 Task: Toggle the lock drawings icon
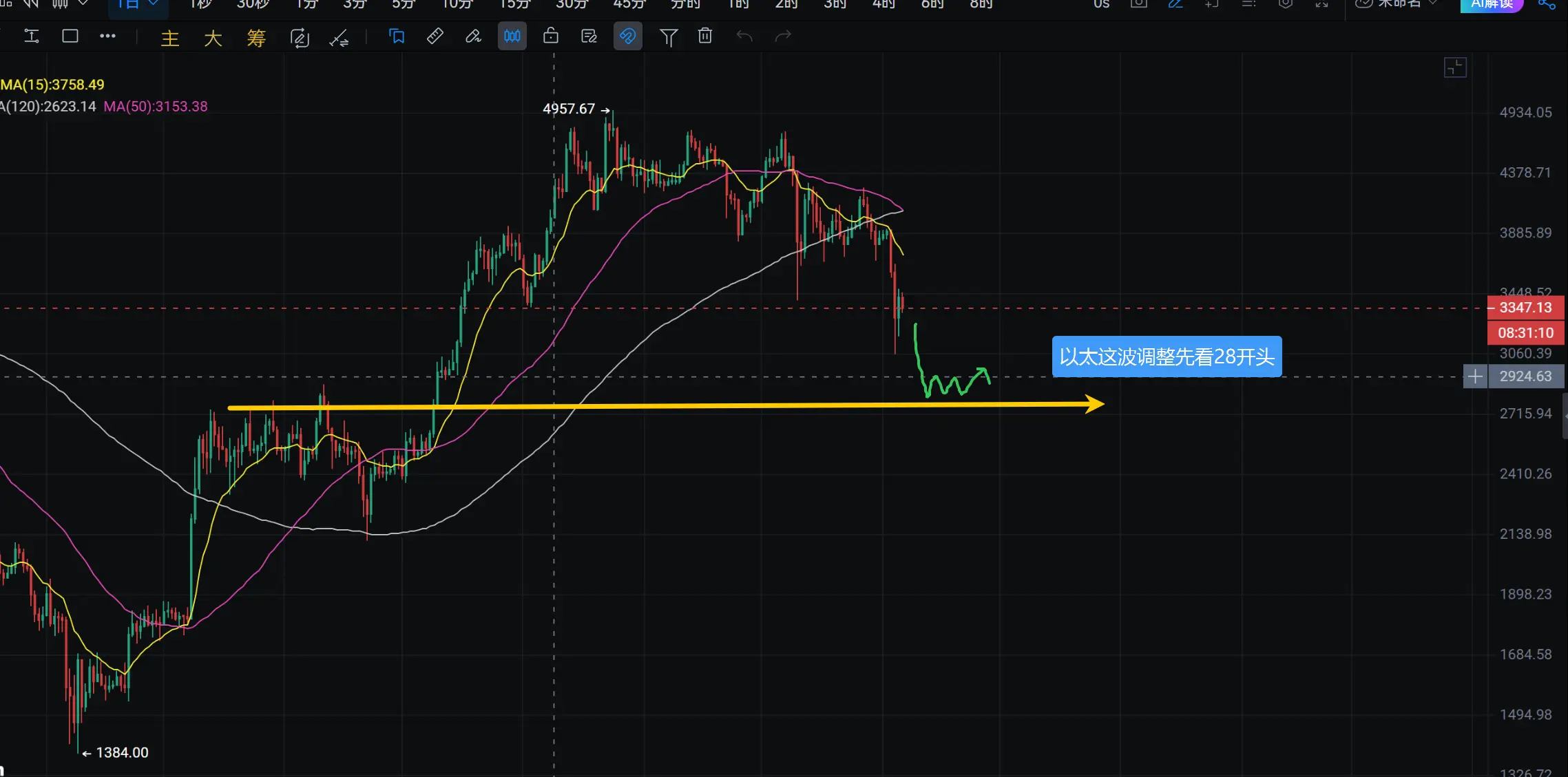(550, 36)
